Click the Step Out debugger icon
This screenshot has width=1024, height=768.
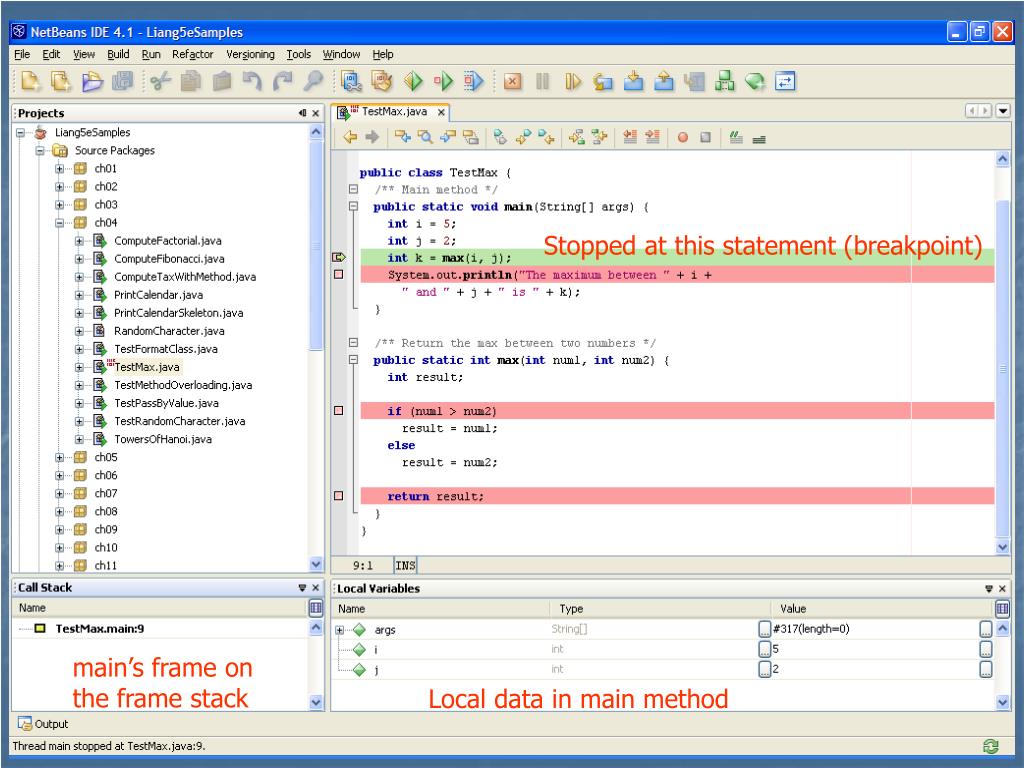664,81
